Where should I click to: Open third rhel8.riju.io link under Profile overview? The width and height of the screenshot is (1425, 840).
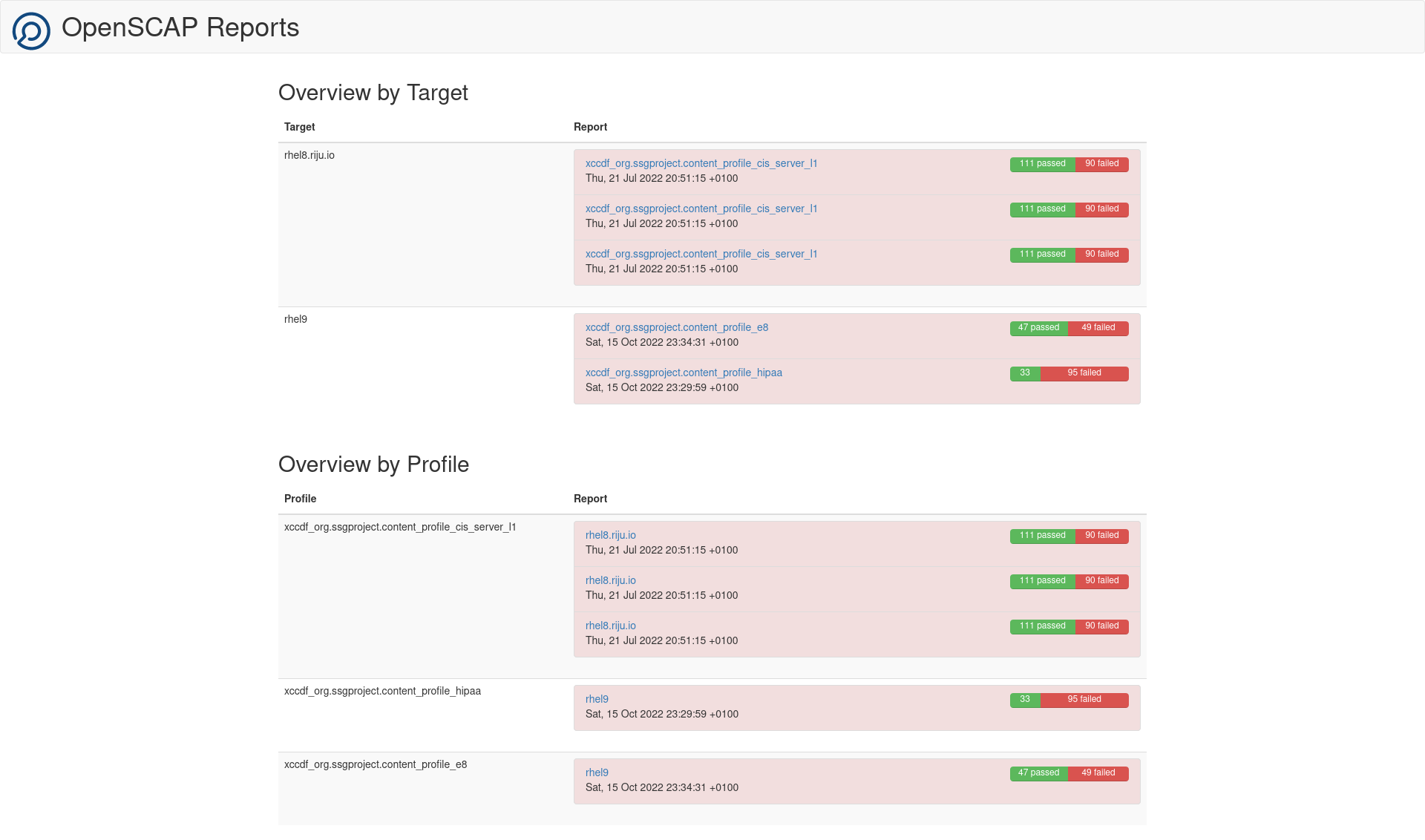[610, 626]
